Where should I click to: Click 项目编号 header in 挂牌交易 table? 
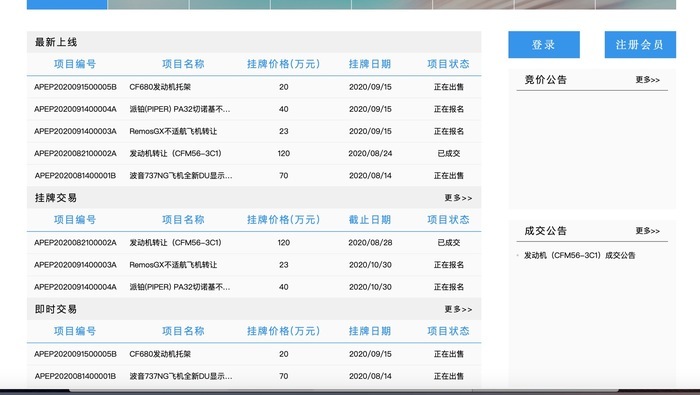(x=75, y=220)
